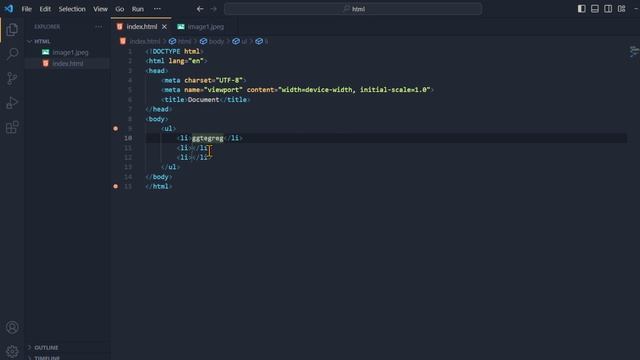This screenshot has height=360, width=640.
Task: Toggle primary side bar layout icon
Action: (582, 9)
